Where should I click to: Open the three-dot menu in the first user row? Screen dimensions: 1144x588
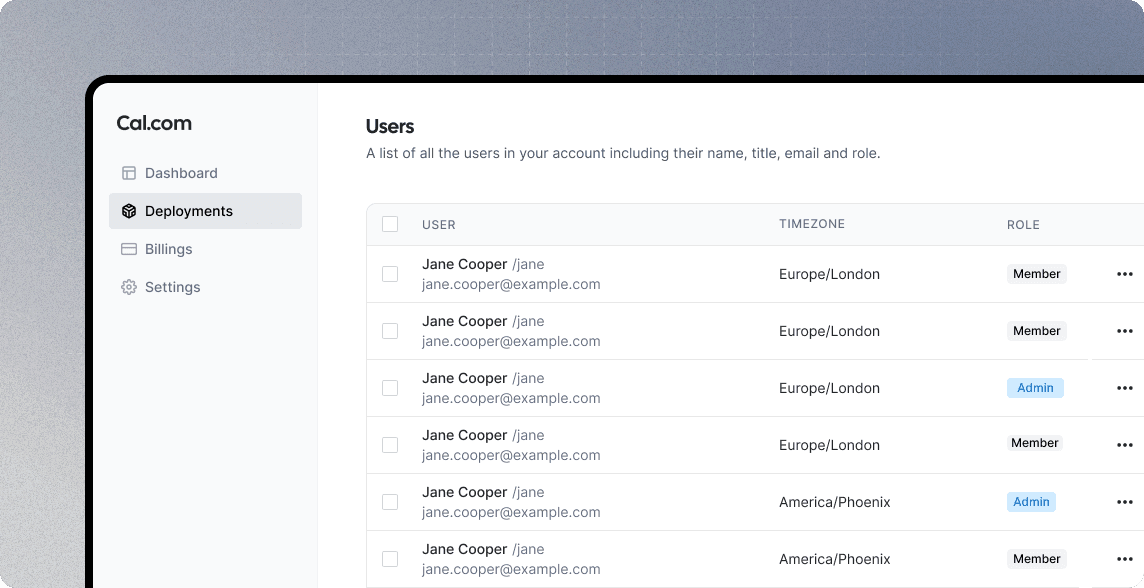(x=1124, y=274)
